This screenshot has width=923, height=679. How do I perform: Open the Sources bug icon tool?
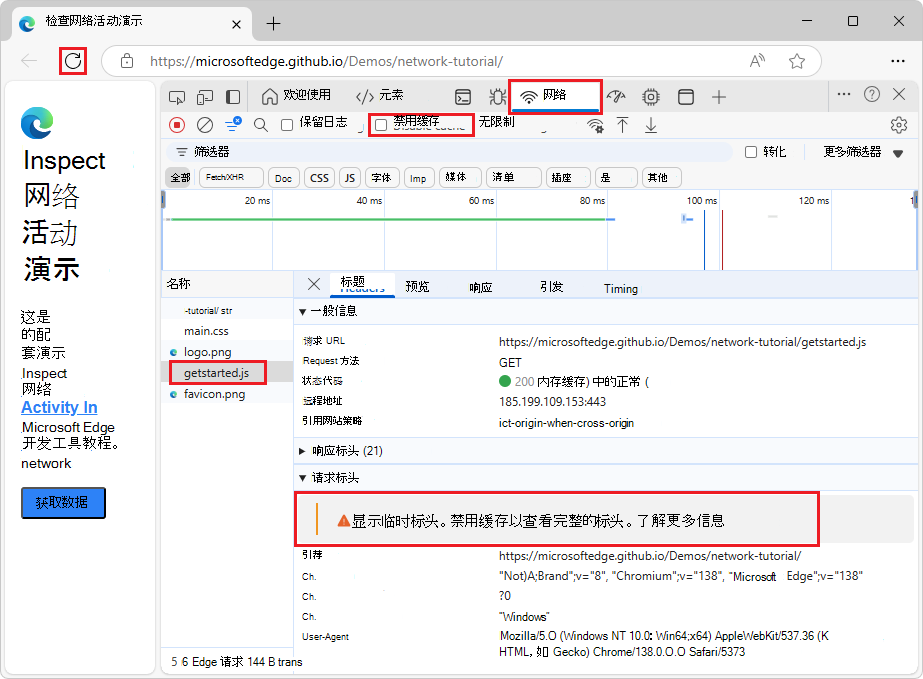497,96
